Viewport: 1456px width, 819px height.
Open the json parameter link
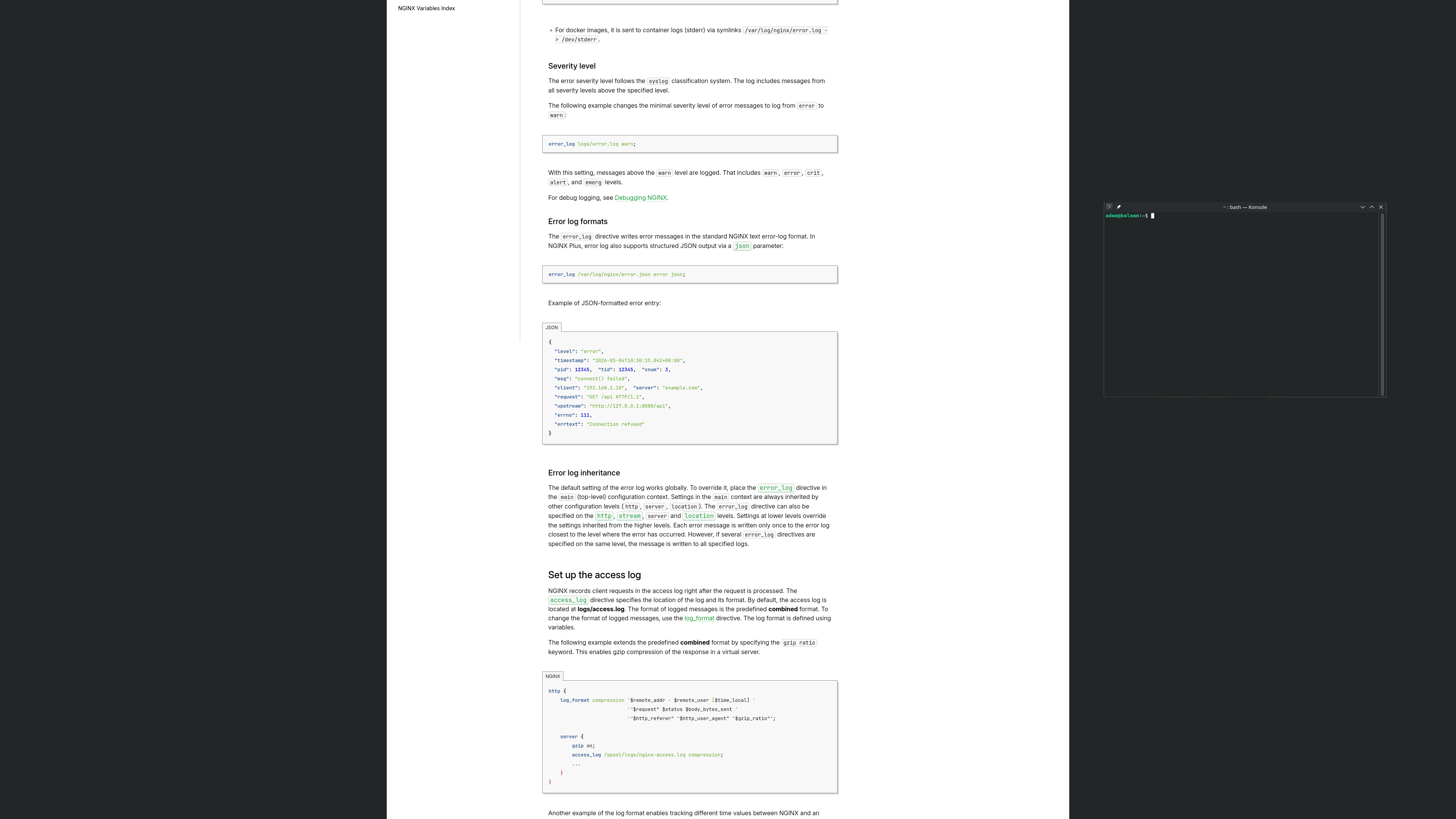tap(742, 246)
